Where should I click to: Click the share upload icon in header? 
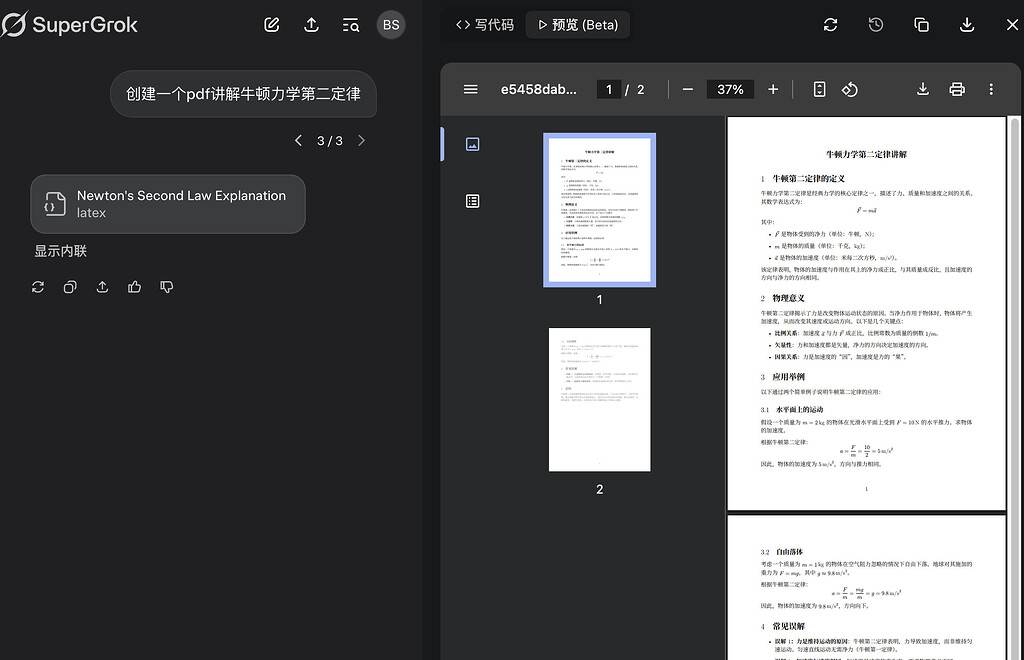[312, 25]
